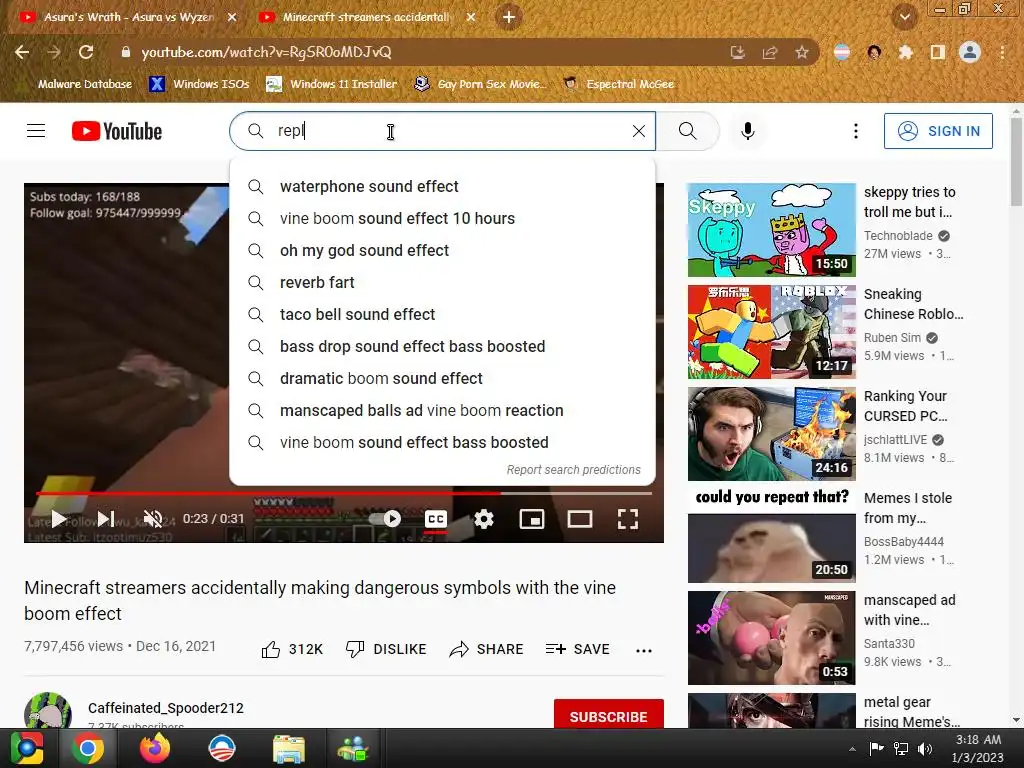Open Chrome three-dot menu
The image size is (1024, 768).
1002,52
